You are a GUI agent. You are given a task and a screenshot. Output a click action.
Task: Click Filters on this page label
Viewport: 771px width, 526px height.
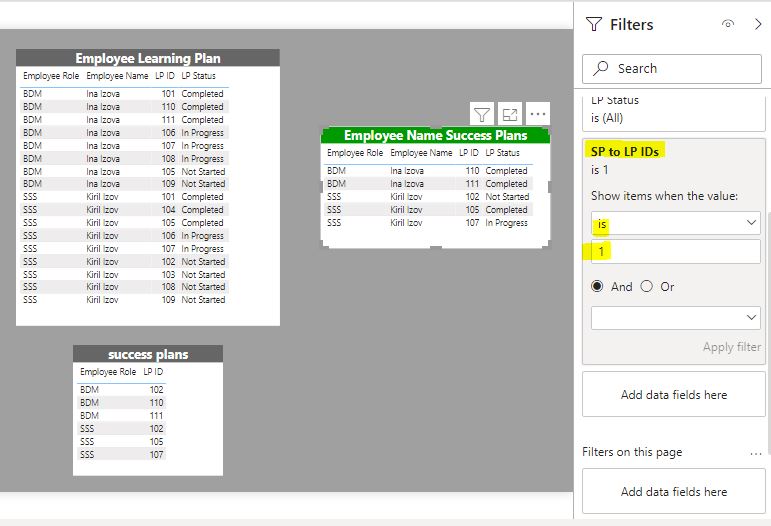click(632, 452)
